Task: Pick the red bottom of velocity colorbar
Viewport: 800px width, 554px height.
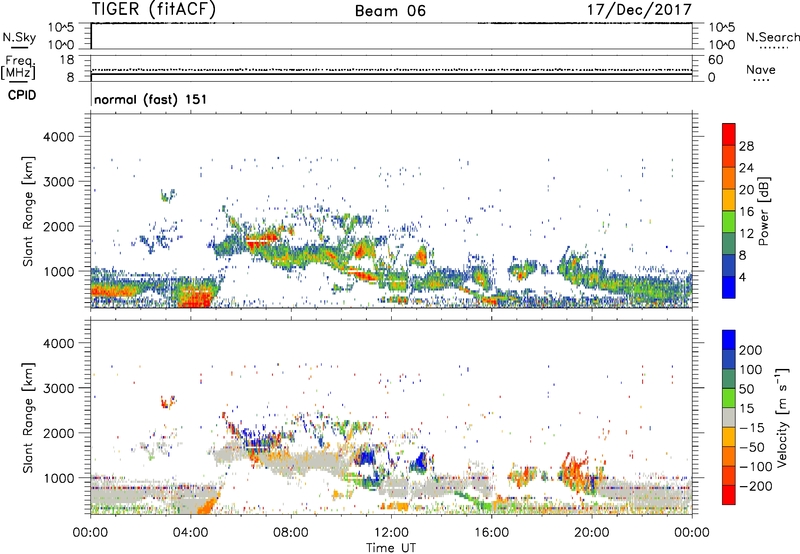Action: [x=729, y=495]
